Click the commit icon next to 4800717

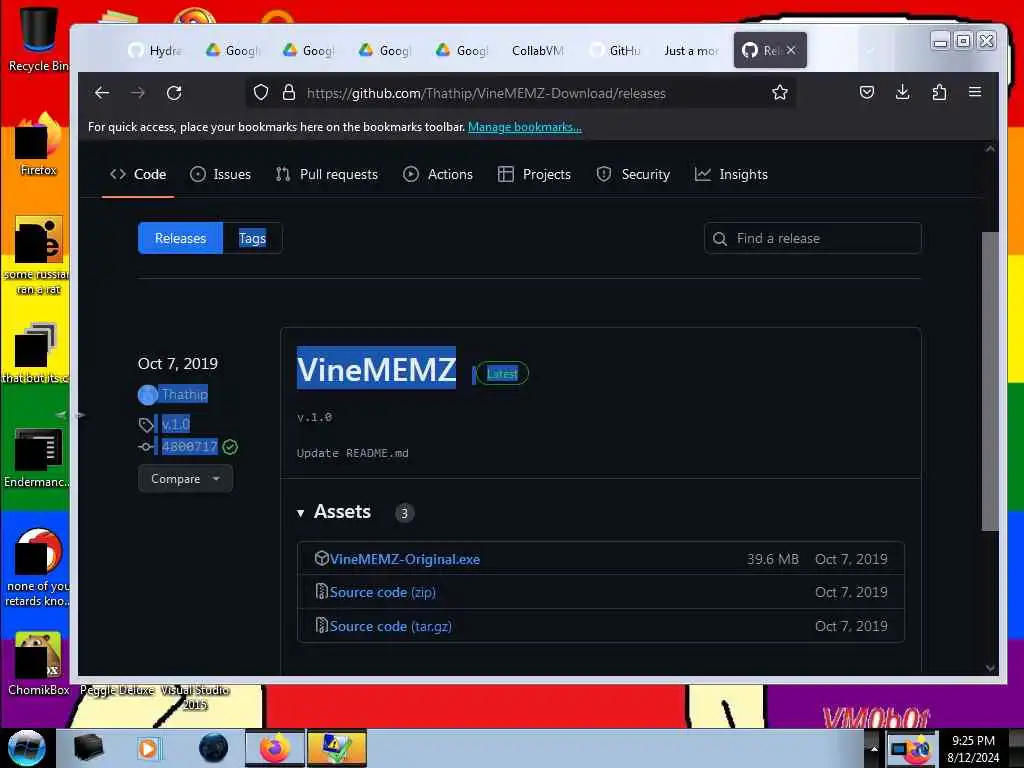pos(146,447)
